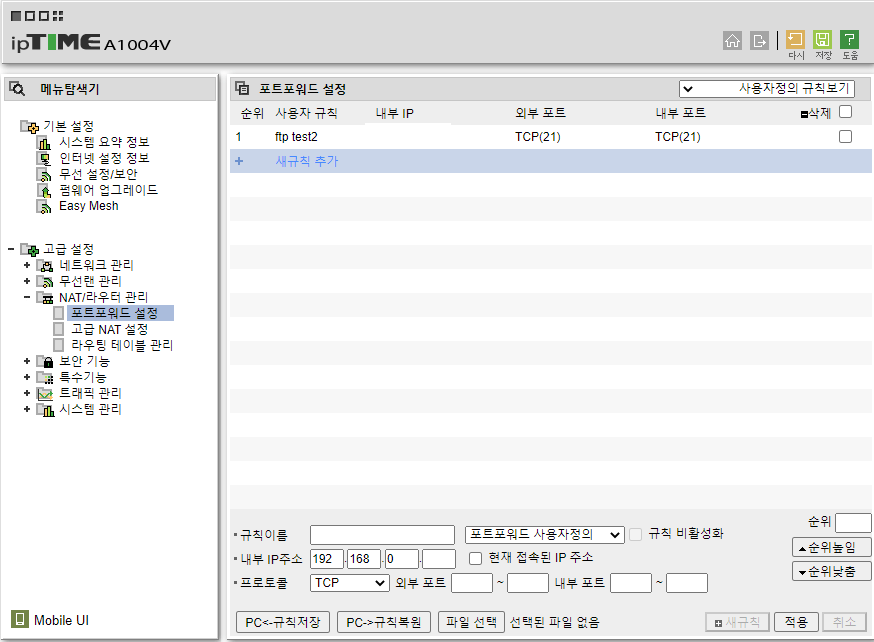Viewport: 874px width, 642px height.
Task: Expand the 트래픽 관리 tree node
Action: [27, 393]
